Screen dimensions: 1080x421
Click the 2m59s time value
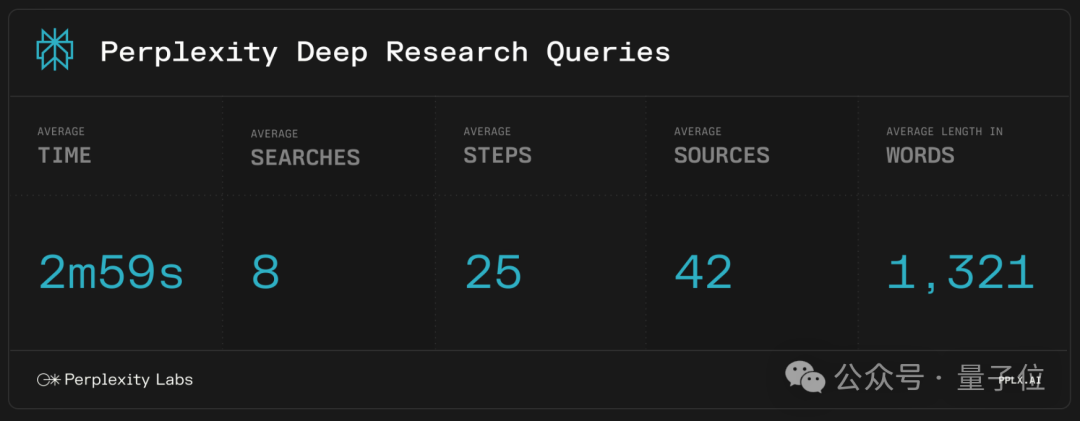[x=111, y=272]
